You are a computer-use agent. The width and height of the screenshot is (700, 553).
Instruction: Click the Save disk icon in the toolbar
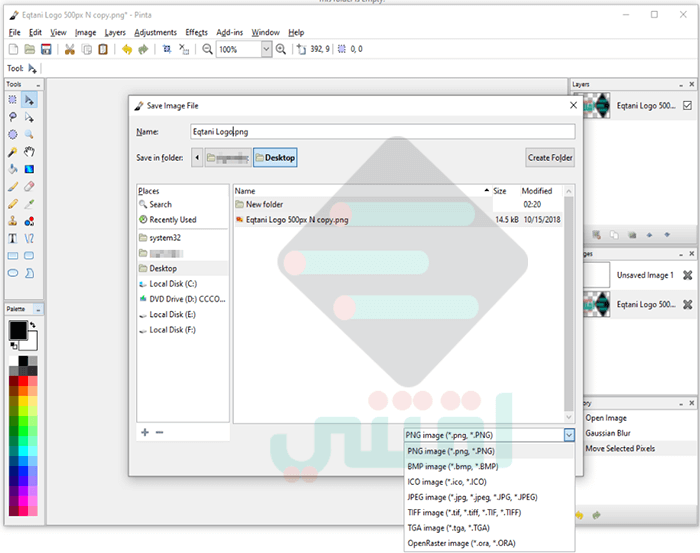(46, 49)
